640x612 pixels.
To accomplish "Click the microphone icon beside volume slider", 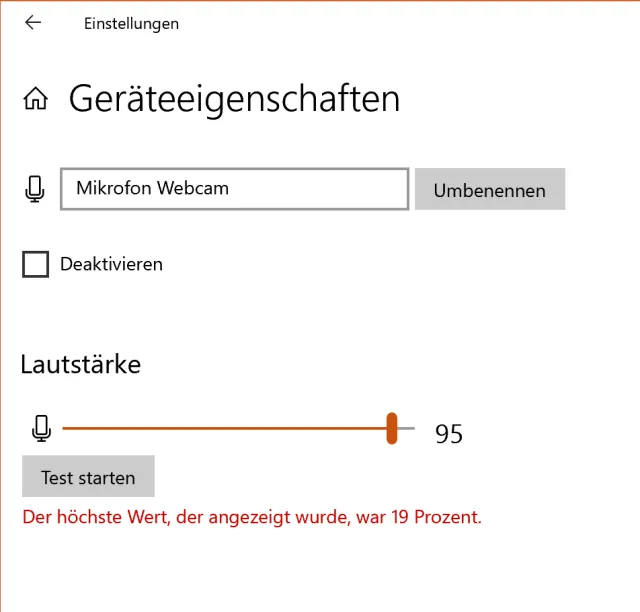I will 41,429.
